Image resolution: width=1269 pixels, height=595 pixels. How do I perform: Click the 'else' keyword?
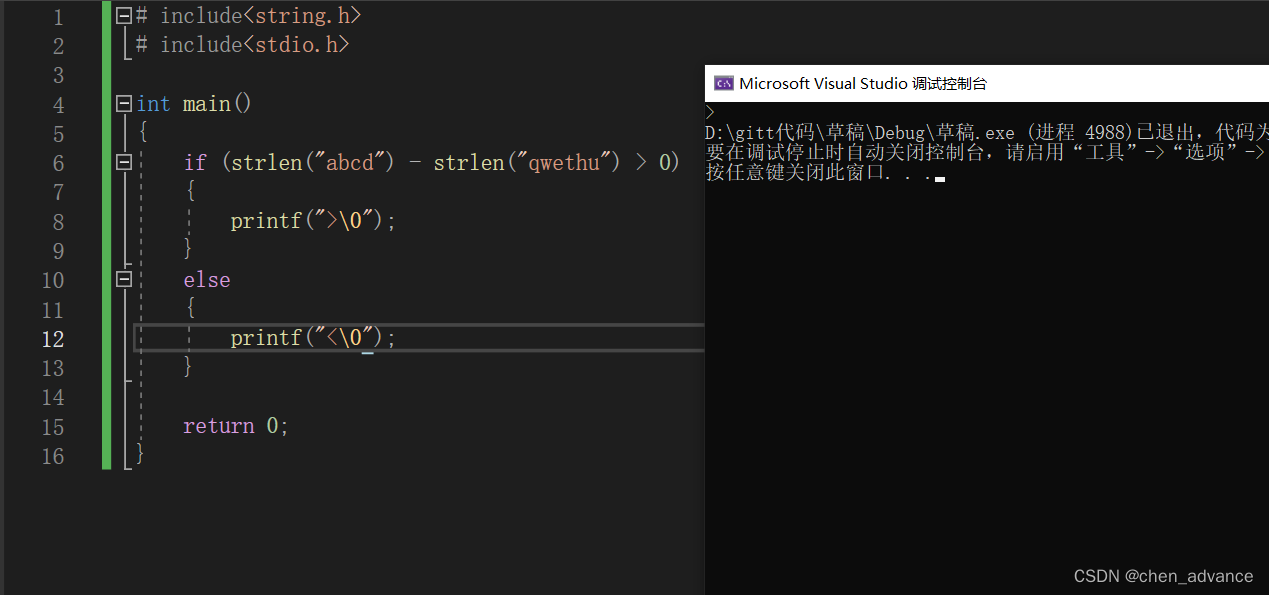click(x=207, y=280)
